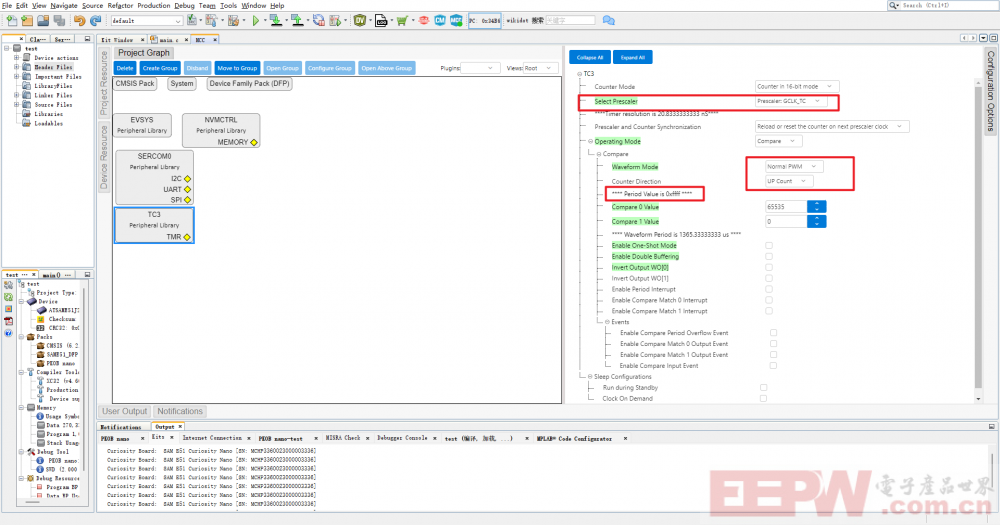Screen dimensions: 1000x525
Task: Toggle Invert Output WO[1] checkbox
Action: pos(768,278)
